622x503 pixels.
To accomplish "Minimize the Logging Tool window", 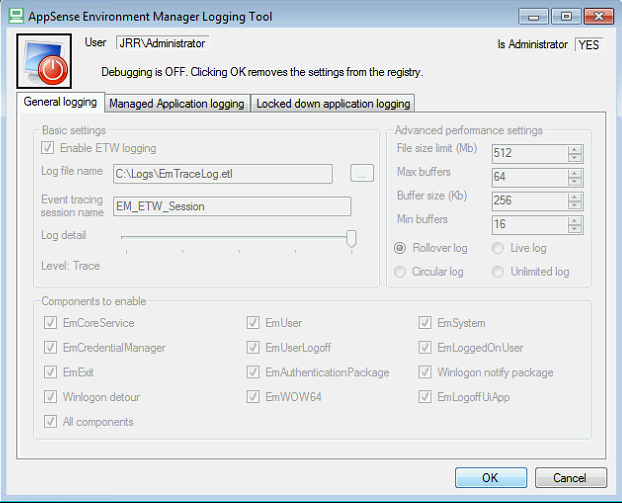I will point(533,17).
